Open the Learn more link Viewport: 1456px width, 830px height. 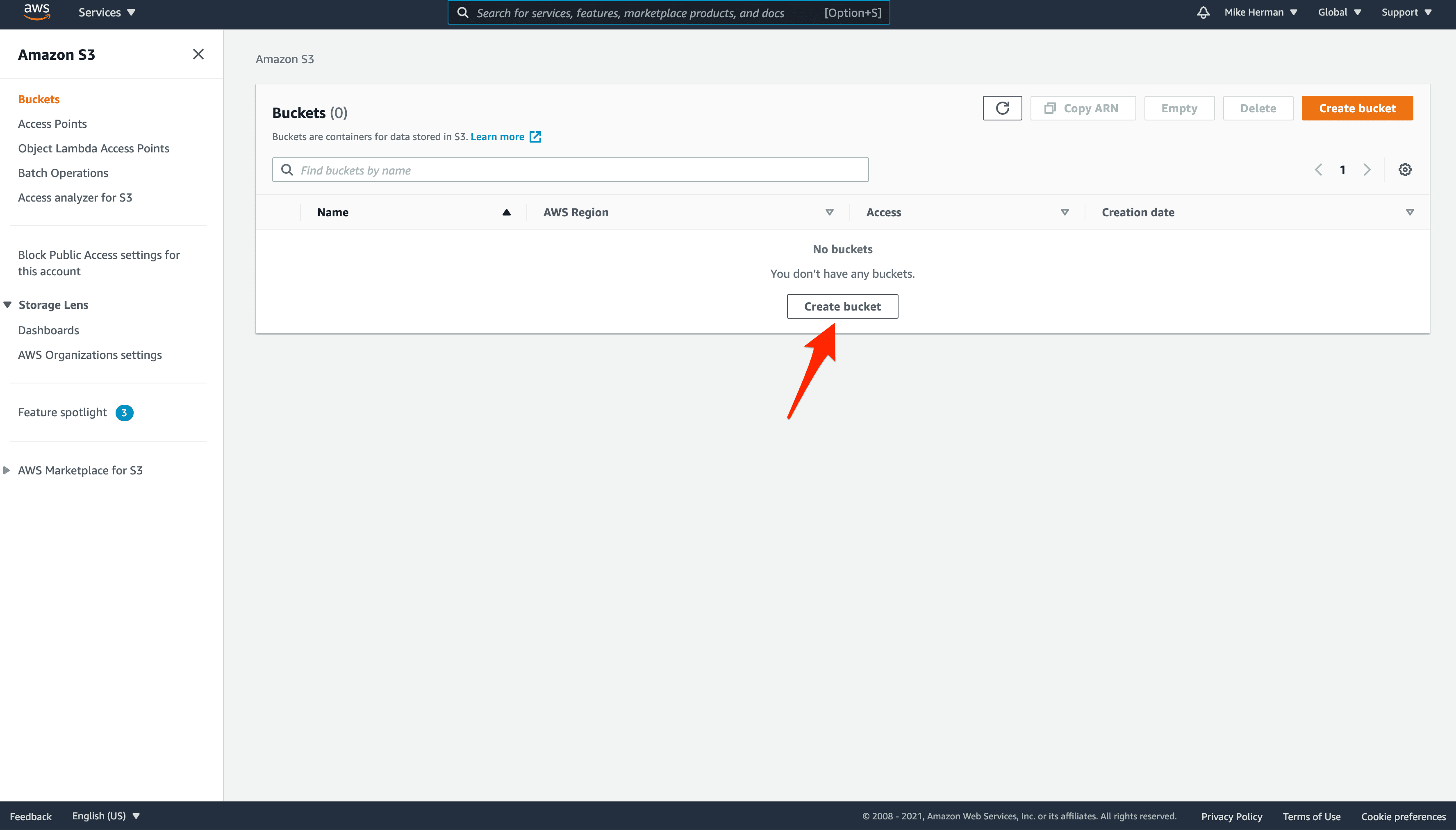pos(497,137)
